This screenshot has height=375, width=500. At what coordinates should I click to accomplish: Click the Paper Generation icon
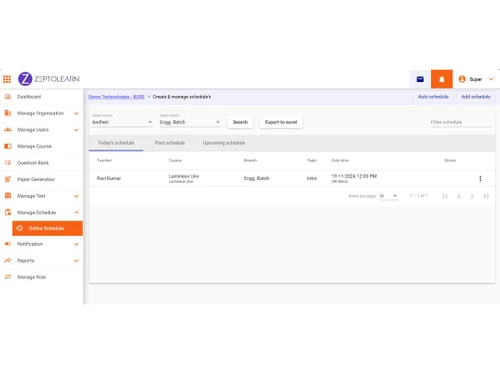(8, 179)
